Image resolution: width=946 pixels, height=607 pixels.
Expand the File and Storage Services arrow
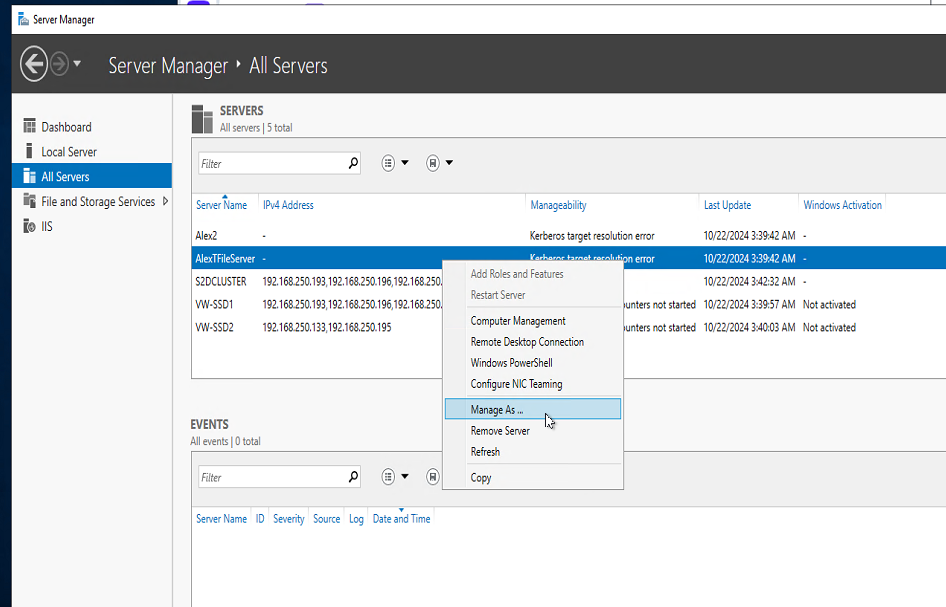pyautogui.click(x=165, y=201)
